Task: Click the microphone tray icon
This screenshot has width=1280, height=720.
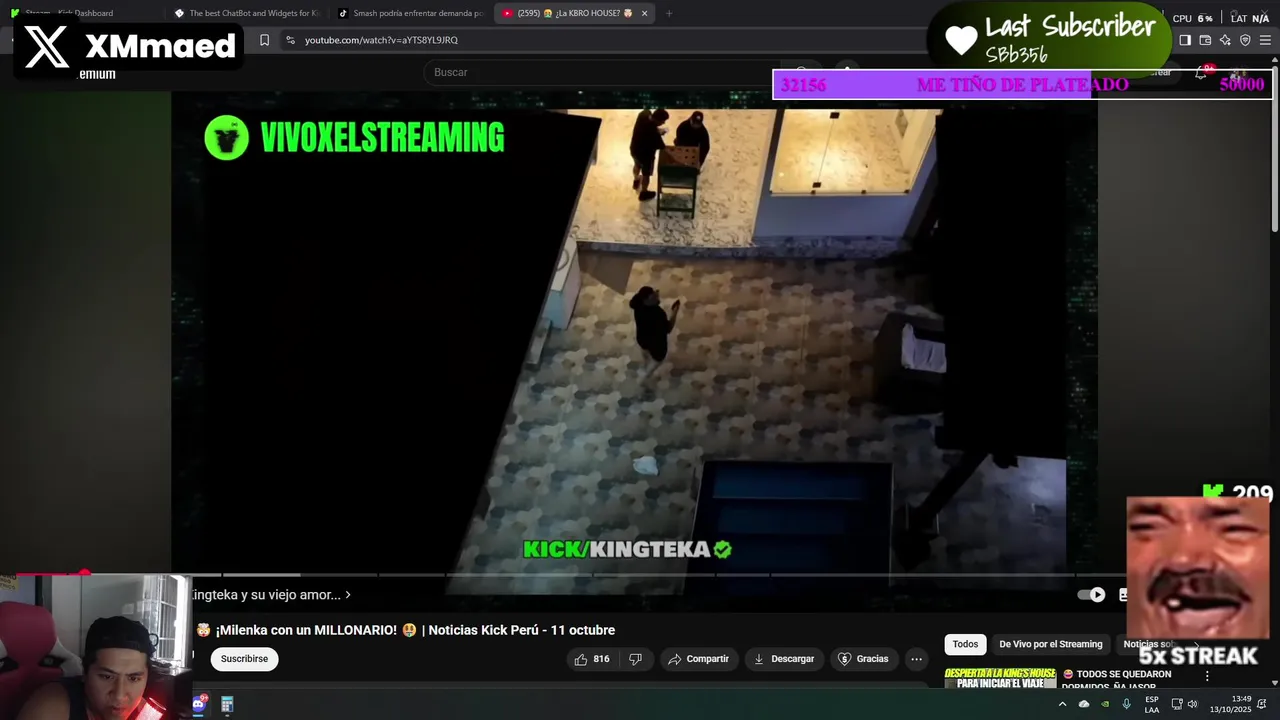Action: pyautogui.click(x=1126, y=704)
